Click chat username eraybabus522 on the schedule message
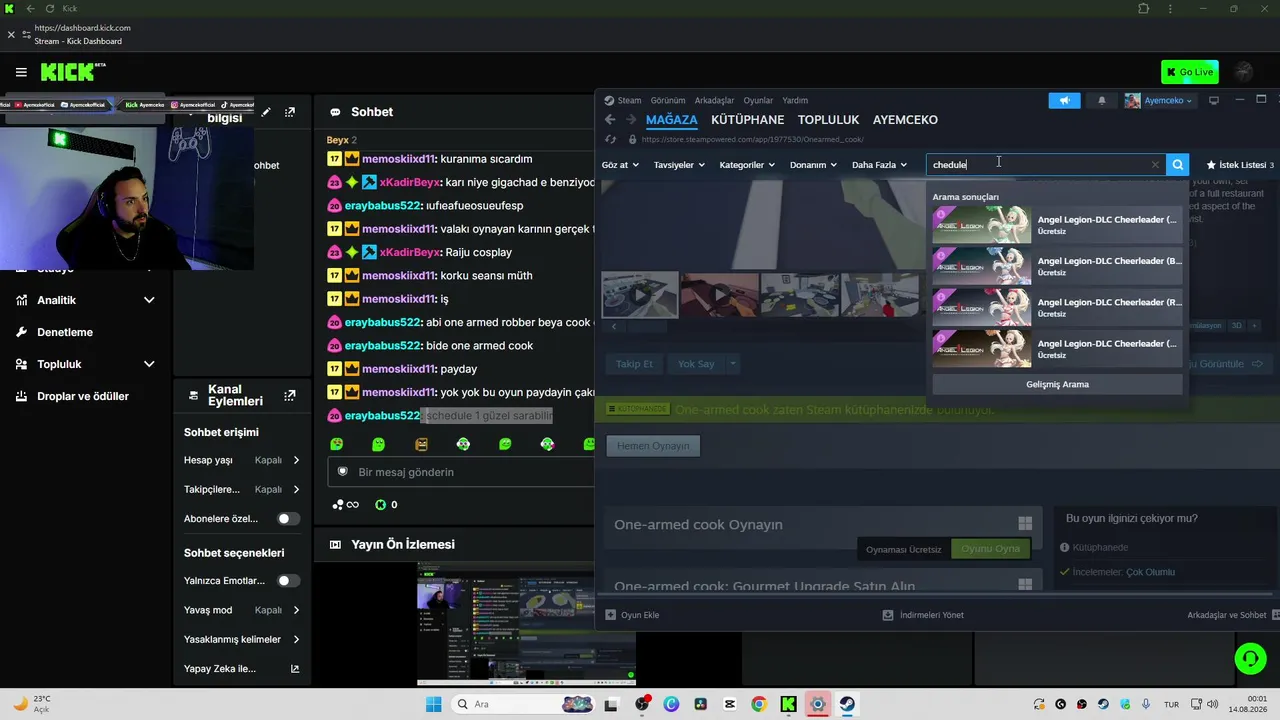 tap(382, 416)
